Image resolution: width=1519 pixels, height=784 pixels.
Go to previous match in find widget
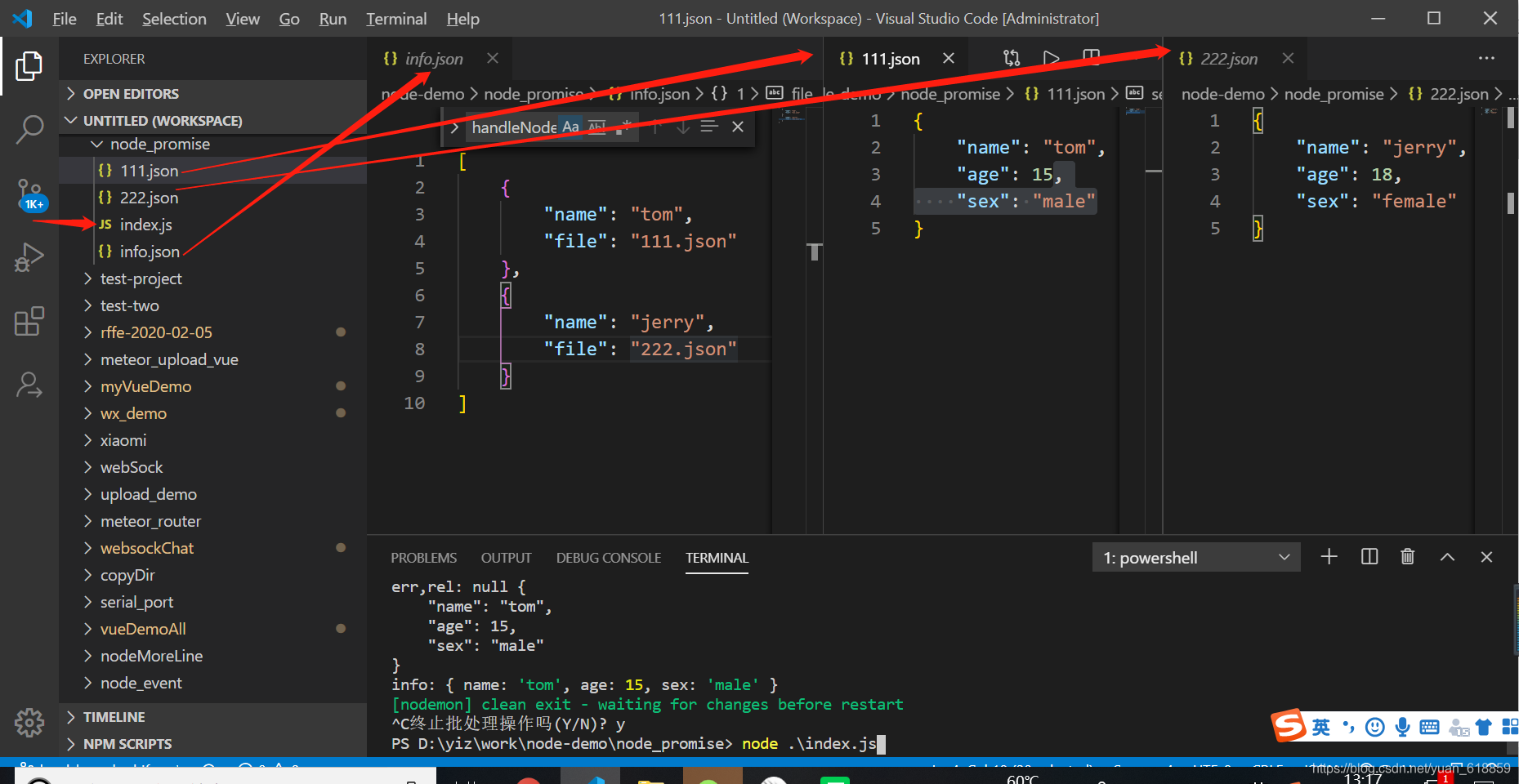point(656,127)
